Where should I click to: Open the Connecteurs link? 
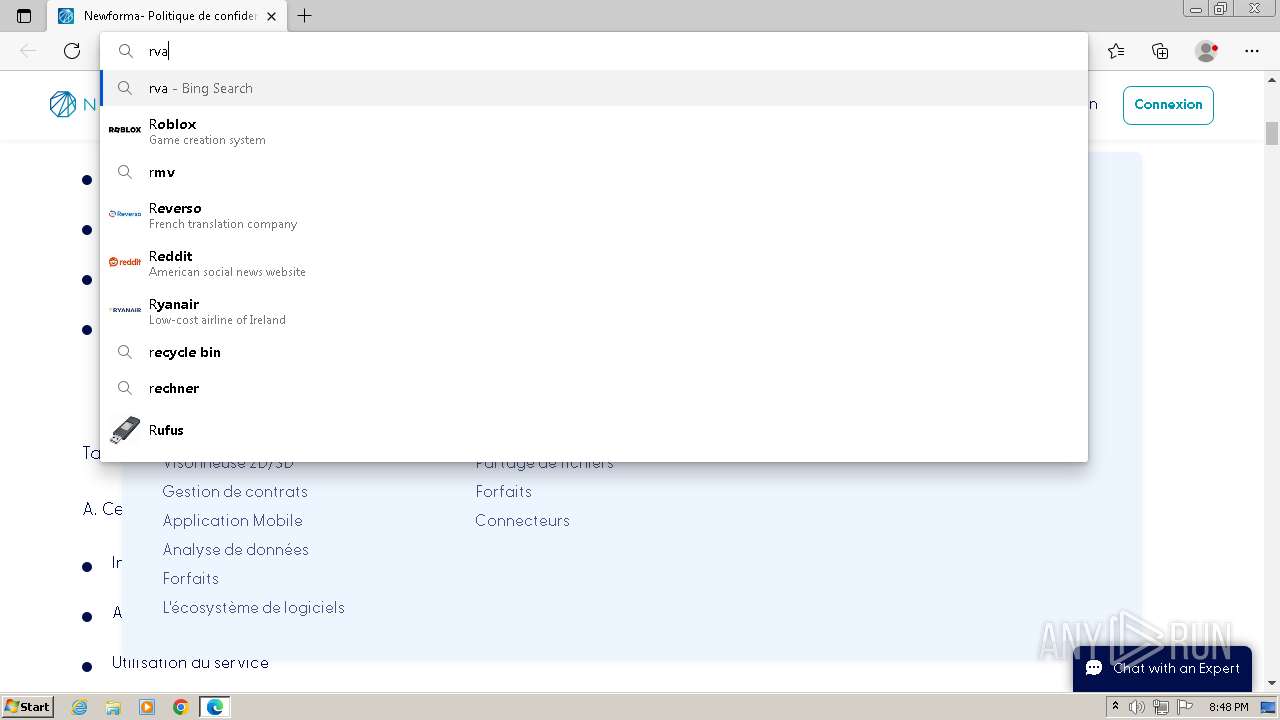[522, 521]
